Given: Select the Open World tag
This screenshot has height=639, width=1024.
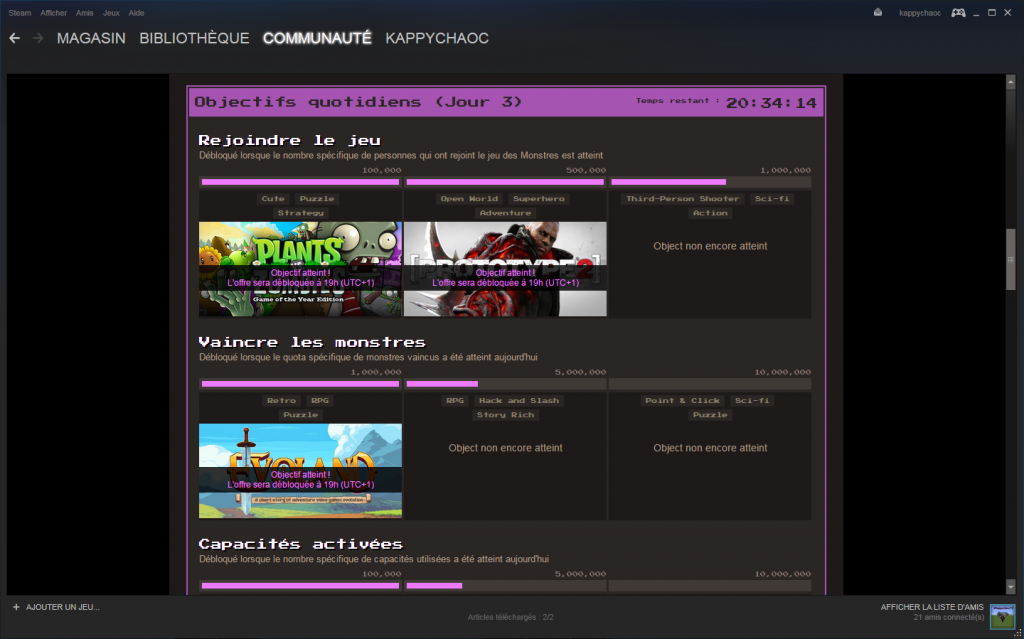Looking at the screenshot, I should point(469,199).
